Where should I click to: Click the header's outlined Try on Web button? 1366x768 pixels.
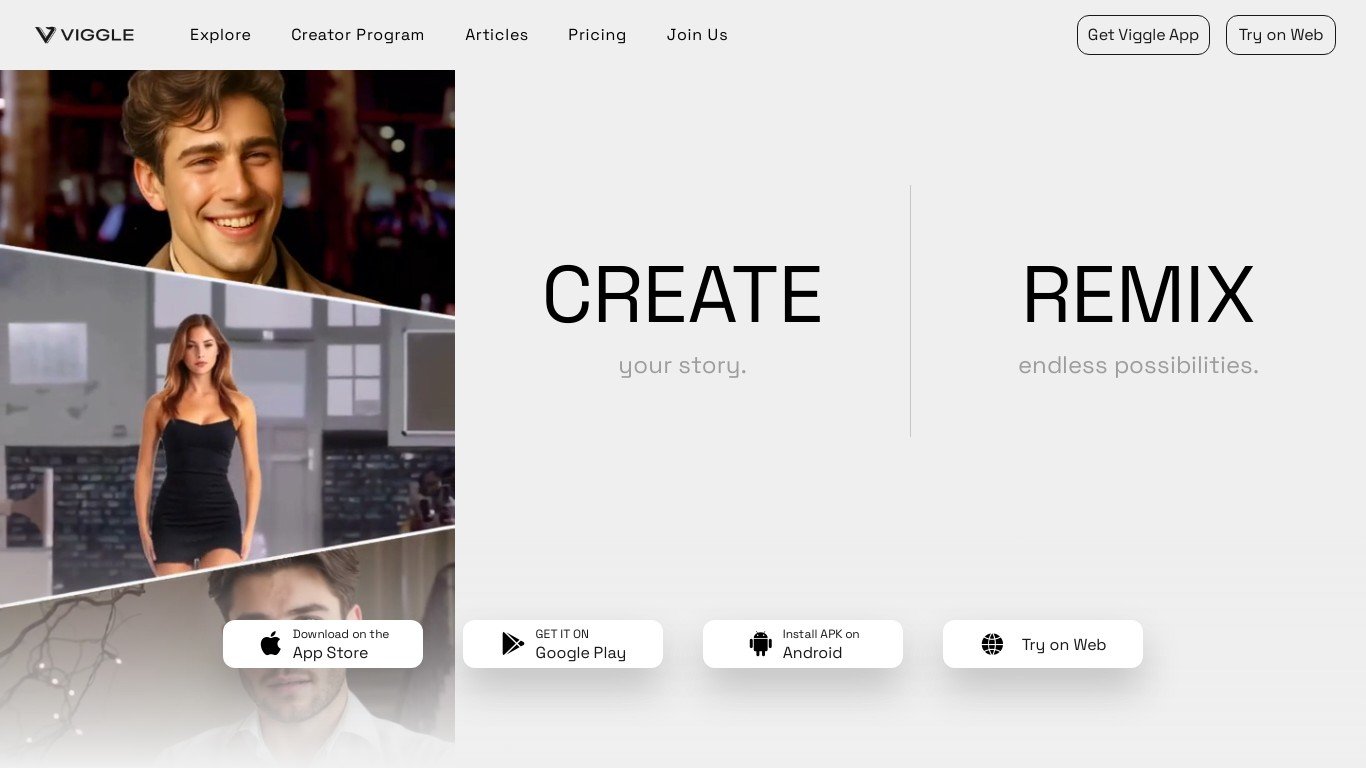click(x=1280, y=35)
